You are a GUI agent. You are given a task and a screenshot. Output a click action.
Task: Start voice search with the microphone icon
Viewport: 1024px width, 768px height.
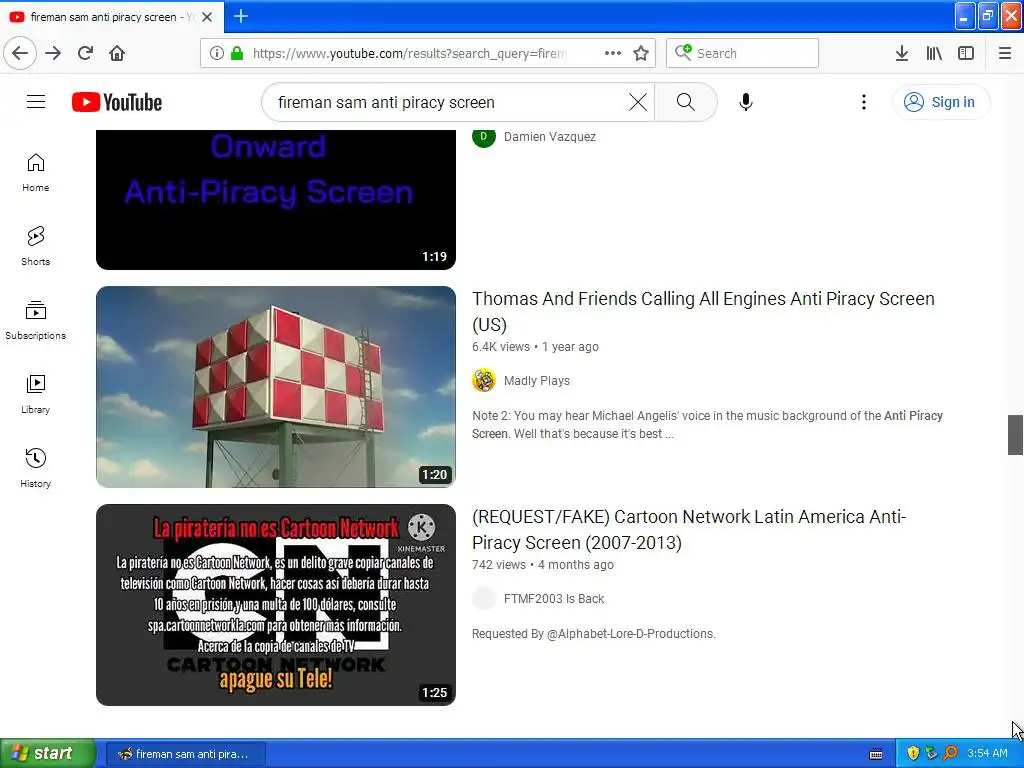coord(746,102)
